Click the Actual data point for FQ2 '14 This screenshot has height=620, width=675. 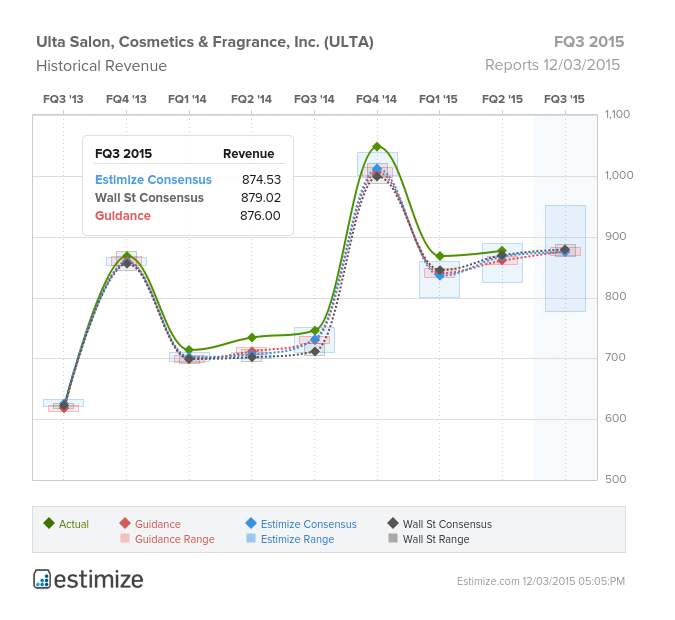coord(252,338)
